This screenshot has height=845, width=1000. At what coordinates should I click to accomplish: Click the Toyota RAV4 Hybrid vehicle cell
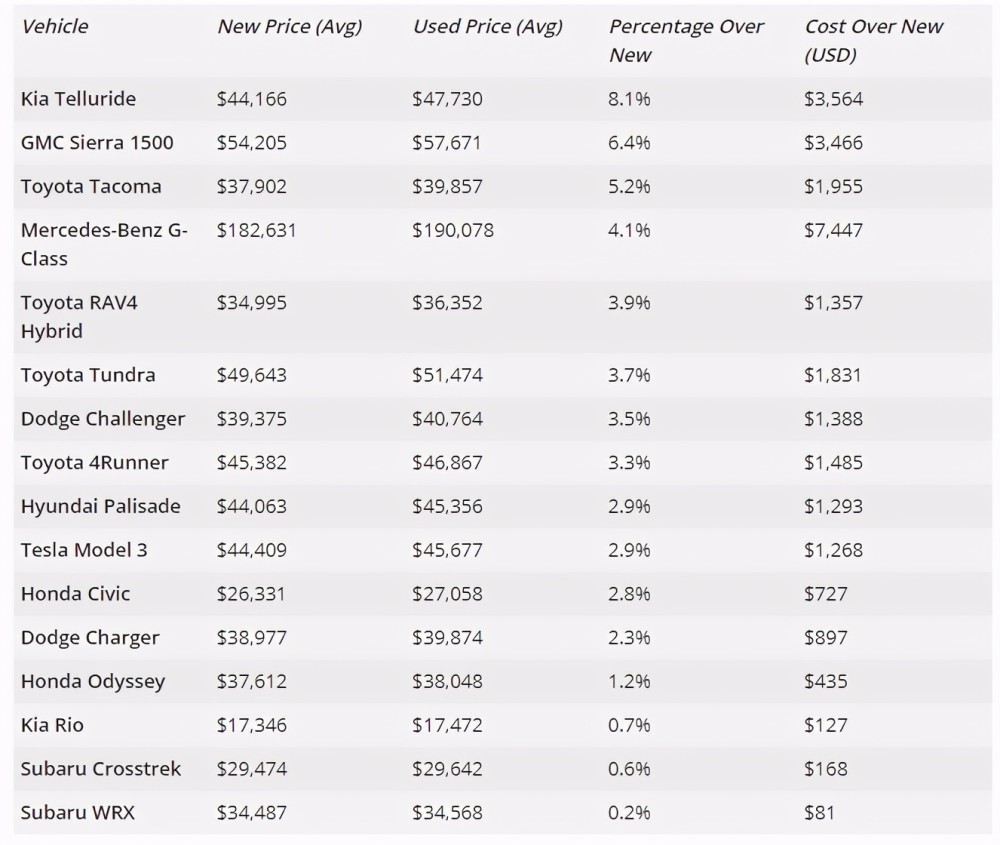tap(79, 316)
